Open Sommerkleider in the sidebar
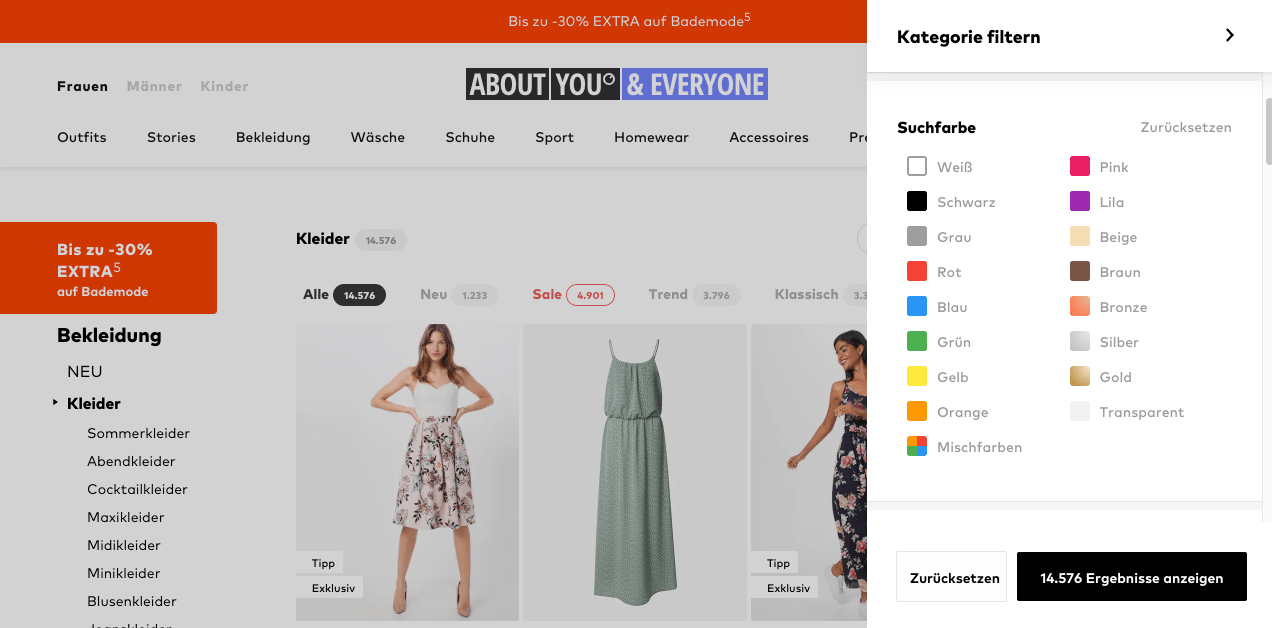Viewport: 1272px width, 628px height. (x=138, y=433)
